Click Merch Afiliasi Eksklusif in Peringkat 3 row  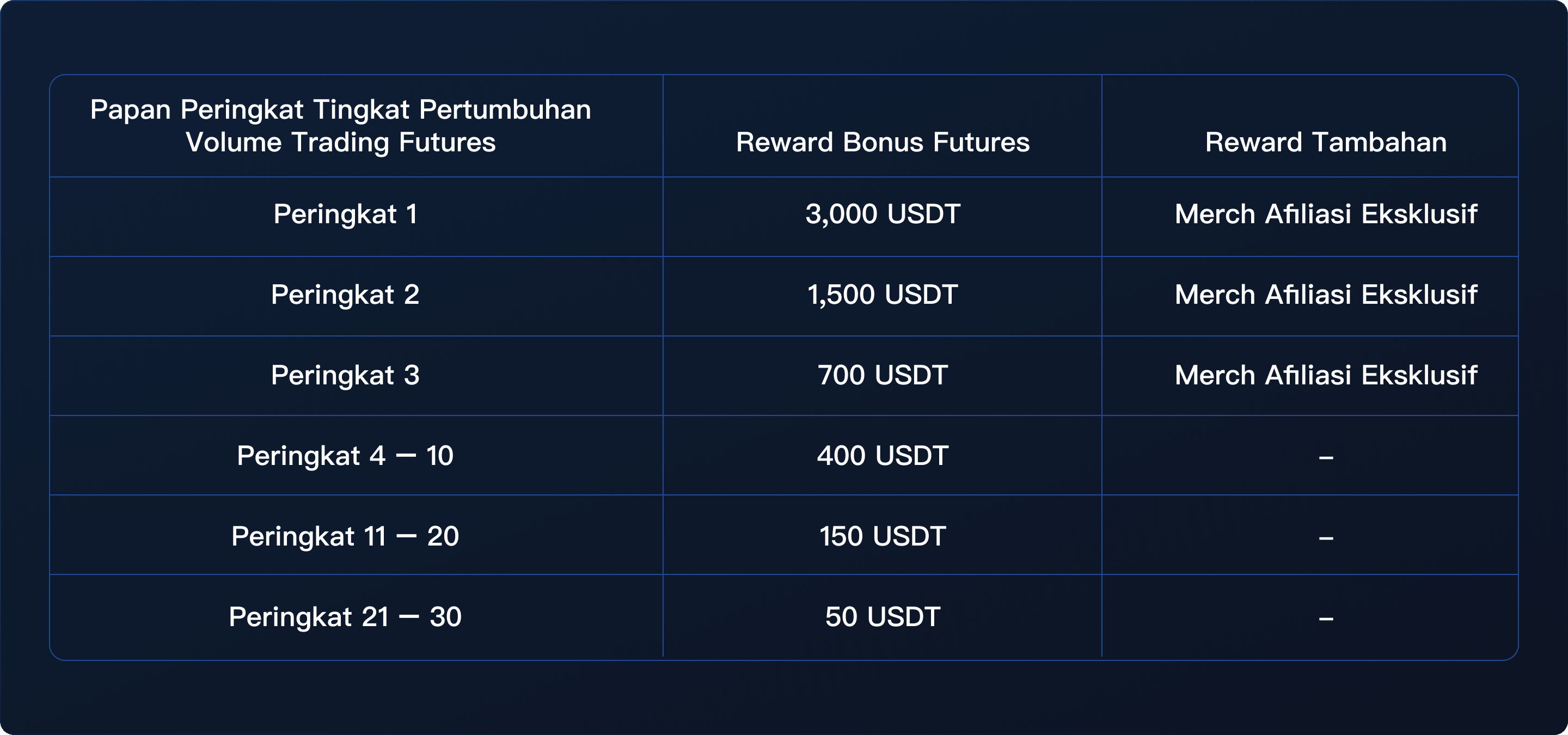[x=1326, y=376]
